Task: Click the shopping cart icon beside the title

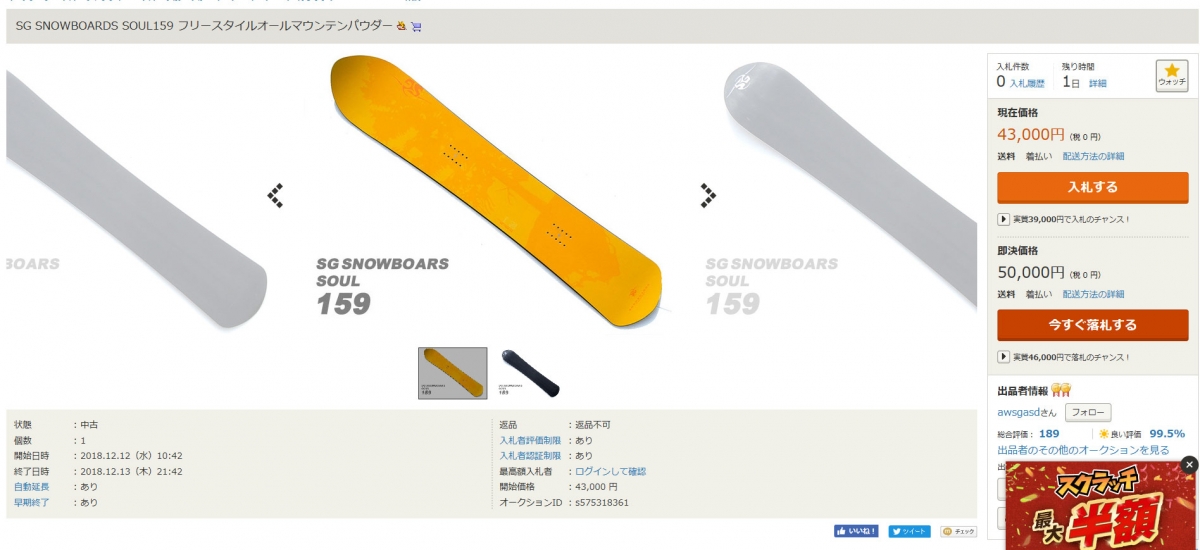Action: (416, 26)
